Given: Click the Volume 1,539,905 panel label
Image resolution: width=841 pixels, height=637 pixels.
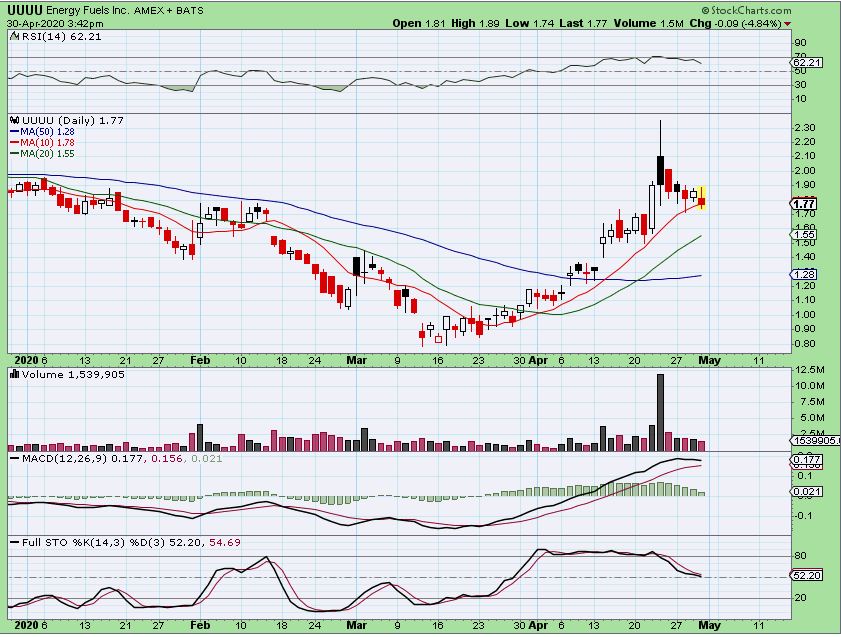Looking at the screenshot, I should (73, 374).
